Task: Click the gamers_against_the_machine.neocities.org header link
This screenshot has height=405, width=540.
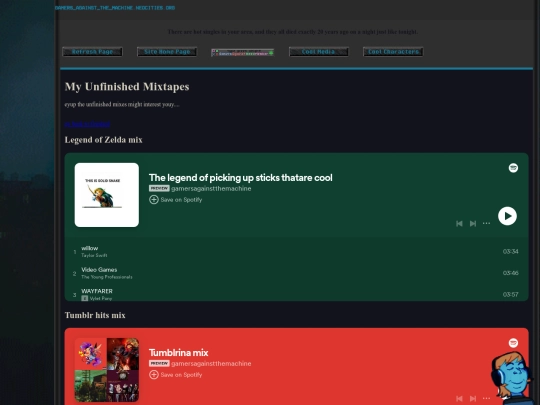Action: point(115,8)
